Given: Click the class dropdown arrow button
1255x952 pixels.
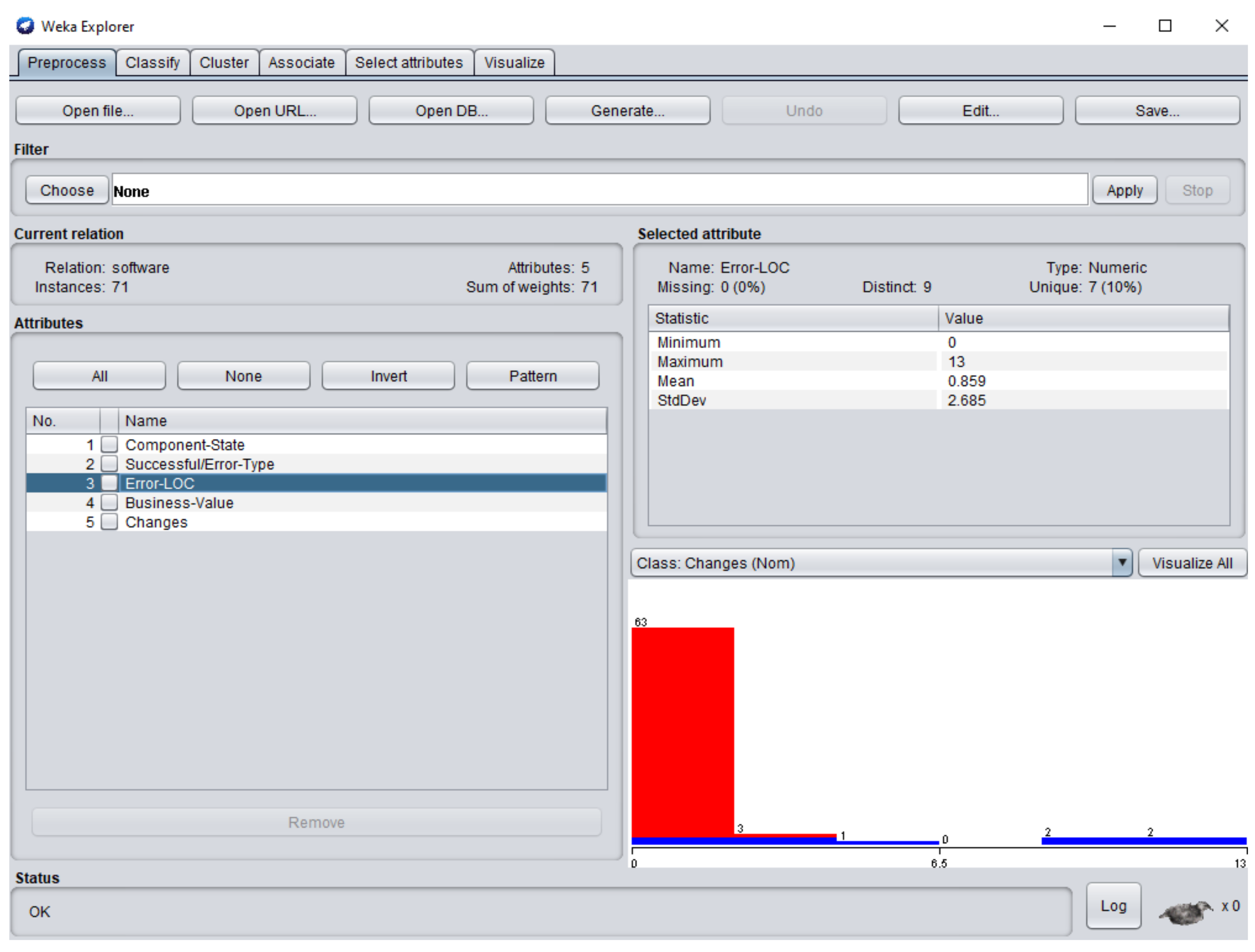Looking at the screenshot, I should pyautogui.click(x=1121, y=563).
